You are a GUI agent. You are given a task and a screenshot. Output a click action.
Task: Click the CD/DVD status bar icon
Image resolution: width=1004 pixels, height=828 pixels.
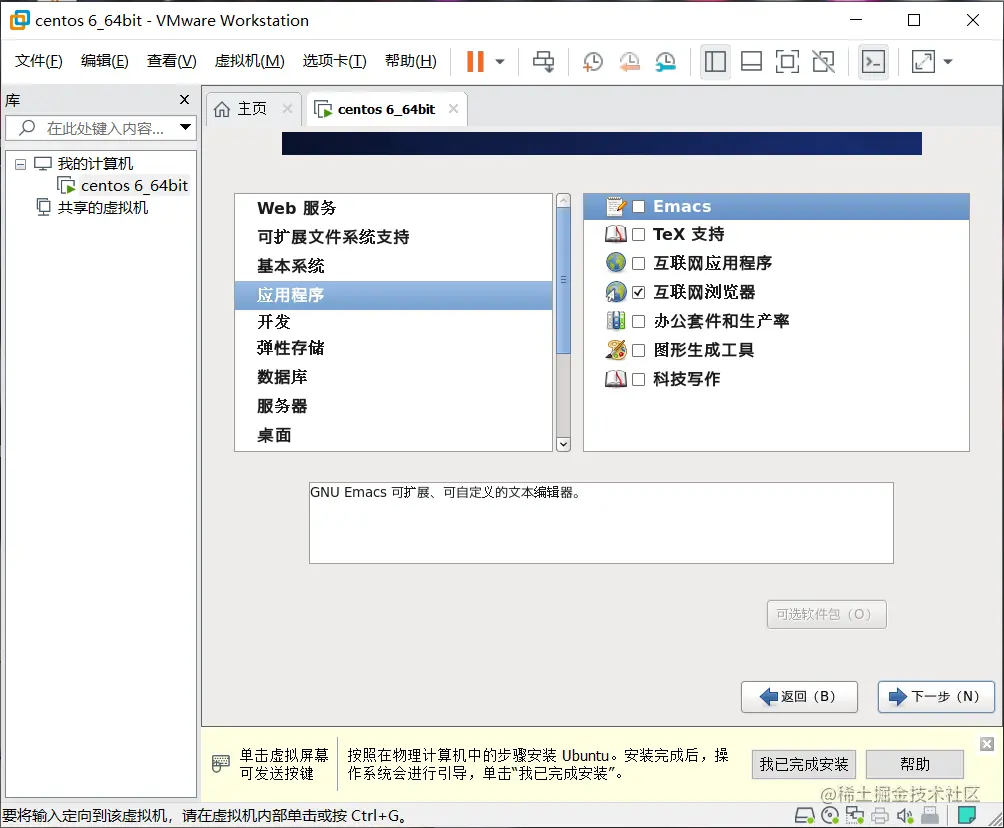coord(830,815)
